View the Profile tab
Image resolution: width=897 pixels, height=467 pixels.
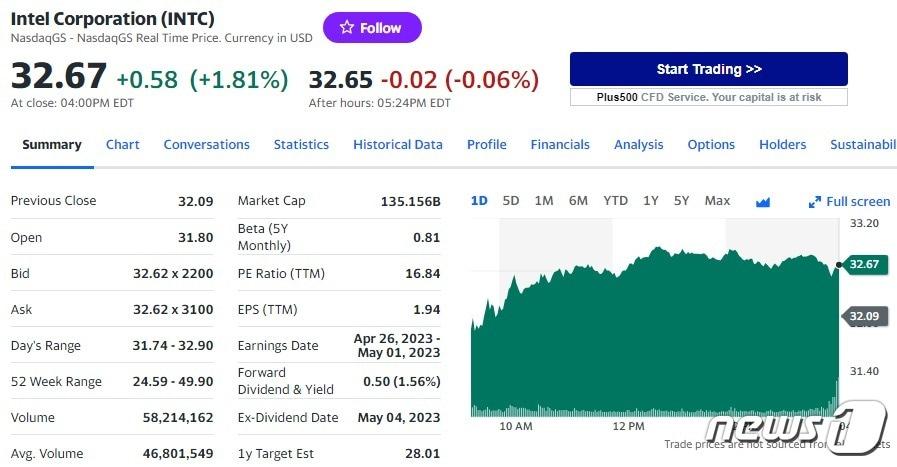[x=486, y=144]
